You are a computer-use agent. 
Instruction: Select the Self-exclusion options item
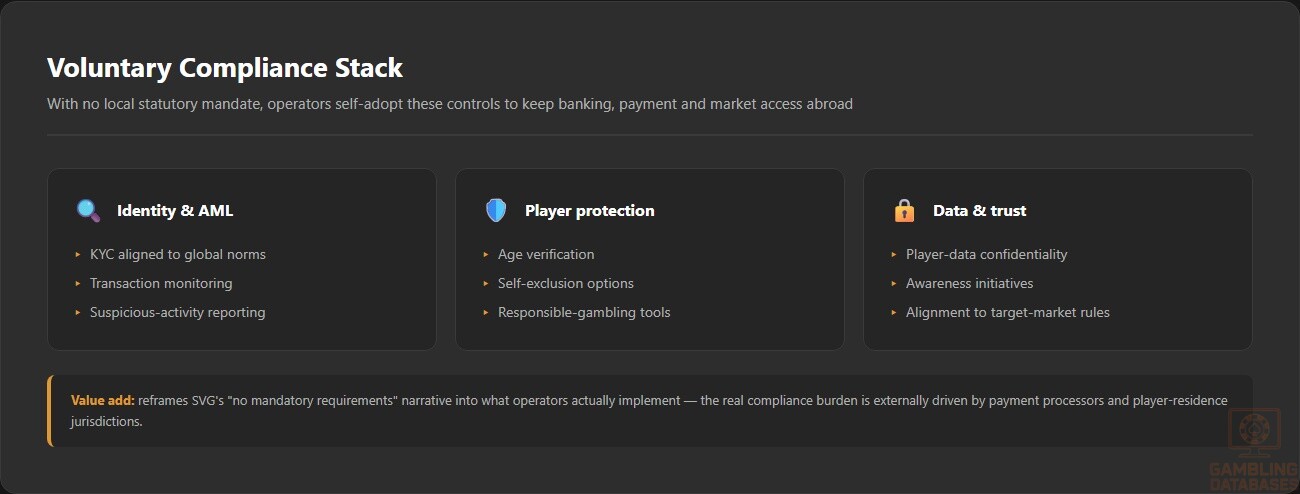(x=566, y=283)
